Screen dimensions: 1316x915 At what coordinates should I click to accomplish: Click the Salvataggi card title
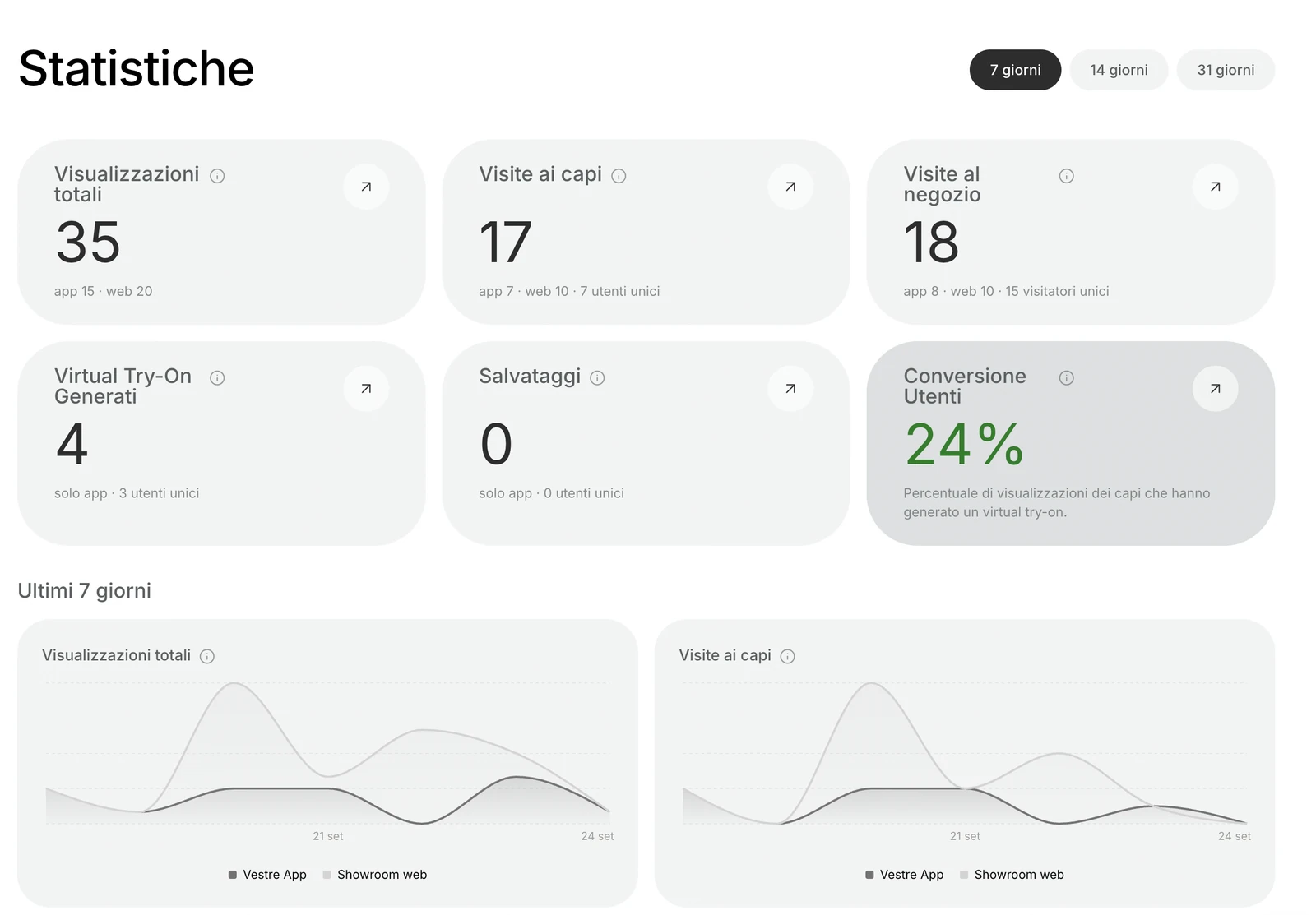(530, 377)
